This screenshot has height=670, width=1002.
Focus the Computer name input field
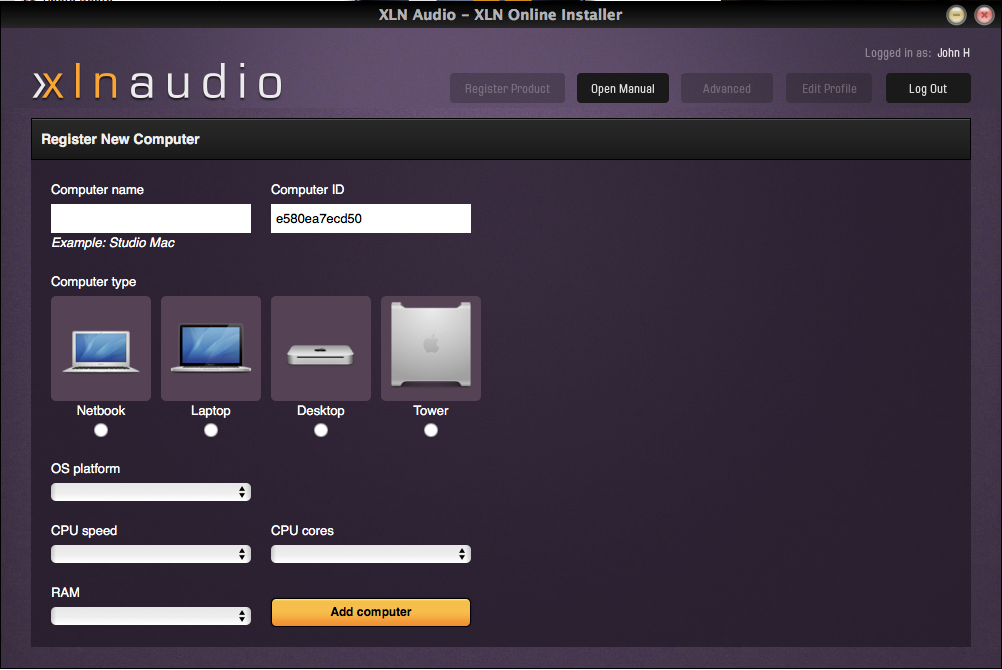(151, 219)
